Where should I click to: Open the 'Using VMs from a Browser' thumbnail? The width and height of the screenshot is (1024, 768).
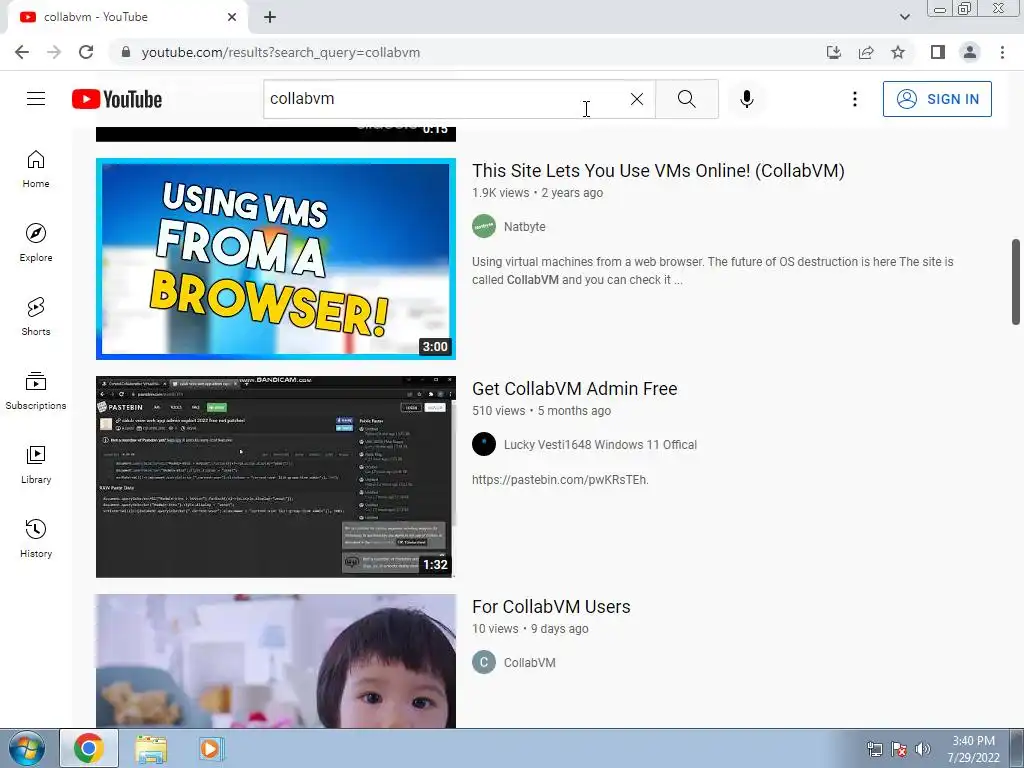276,259
